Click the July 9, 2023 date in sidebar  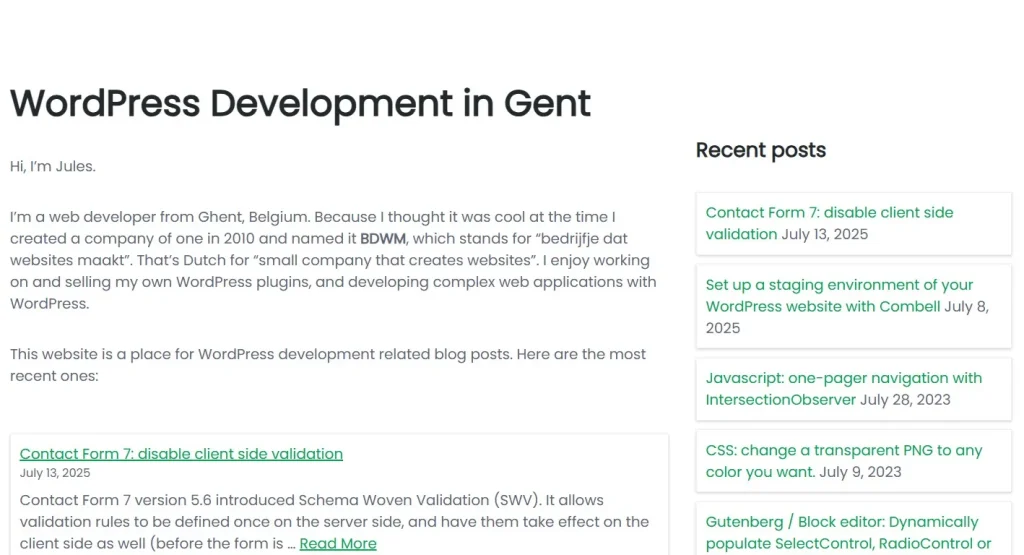860,472
